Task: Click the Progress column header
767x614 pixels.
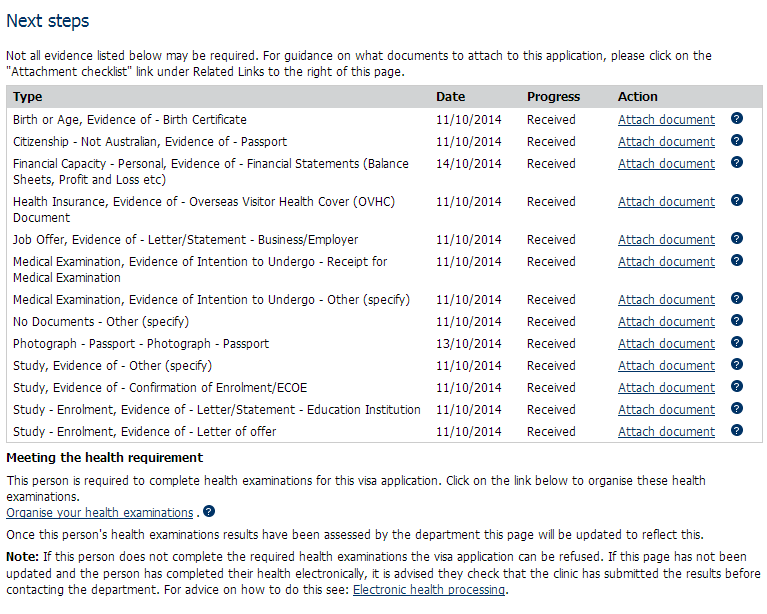Action: pyautogui.click(x=553, y=97)
